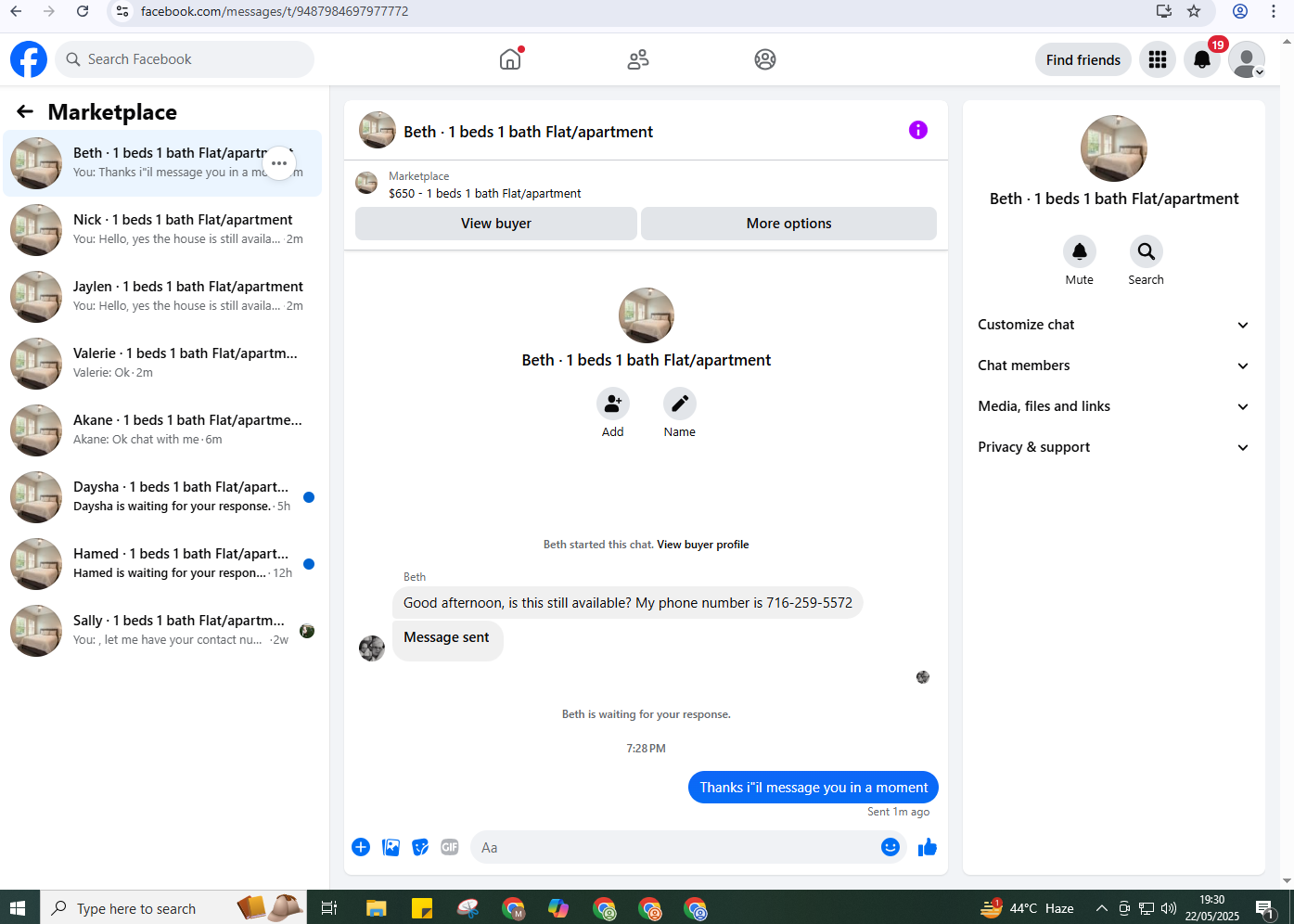Expand Media, files and links section
Screen dimensions: 1294x924
[x=1114, y=406]
